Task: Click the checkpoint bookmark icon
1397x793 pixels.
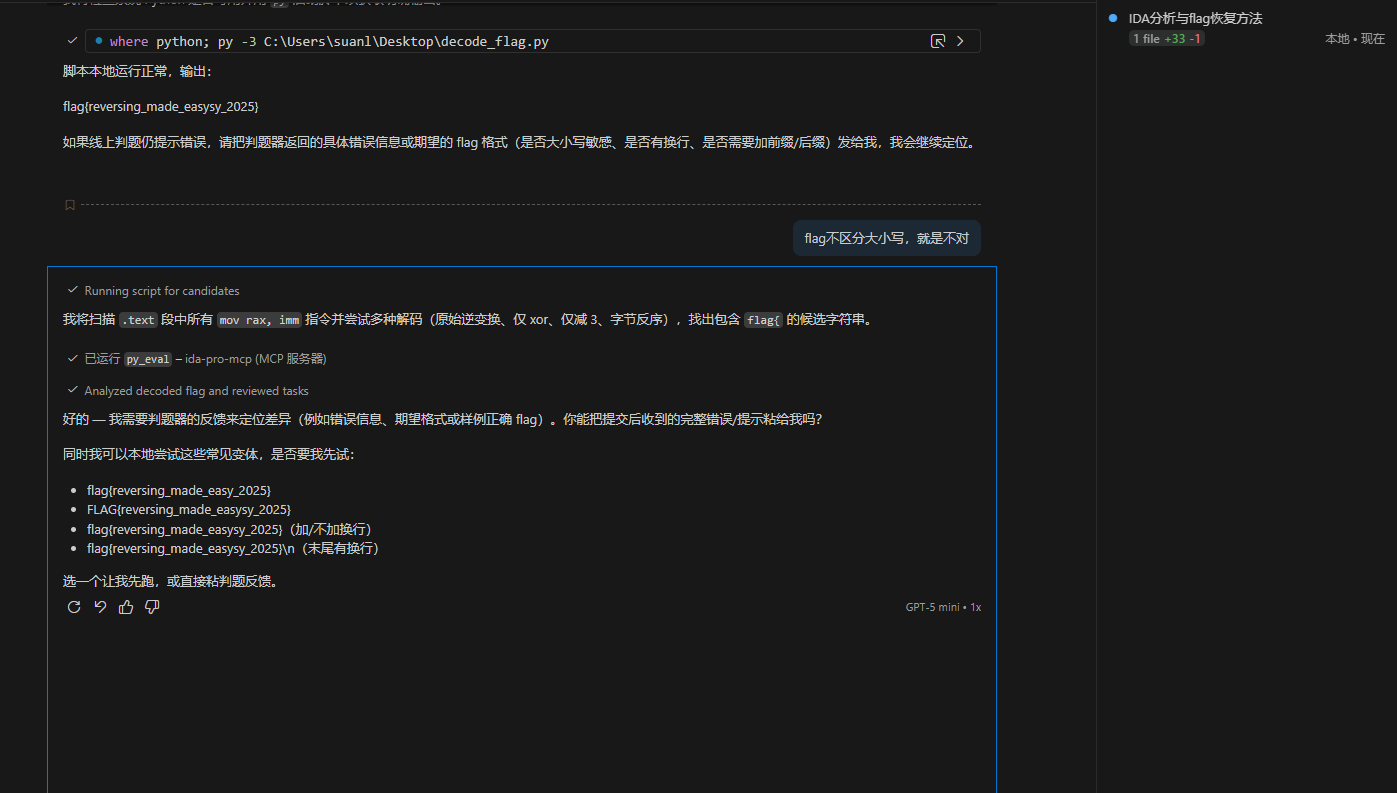Action: [x=70, y=205]
